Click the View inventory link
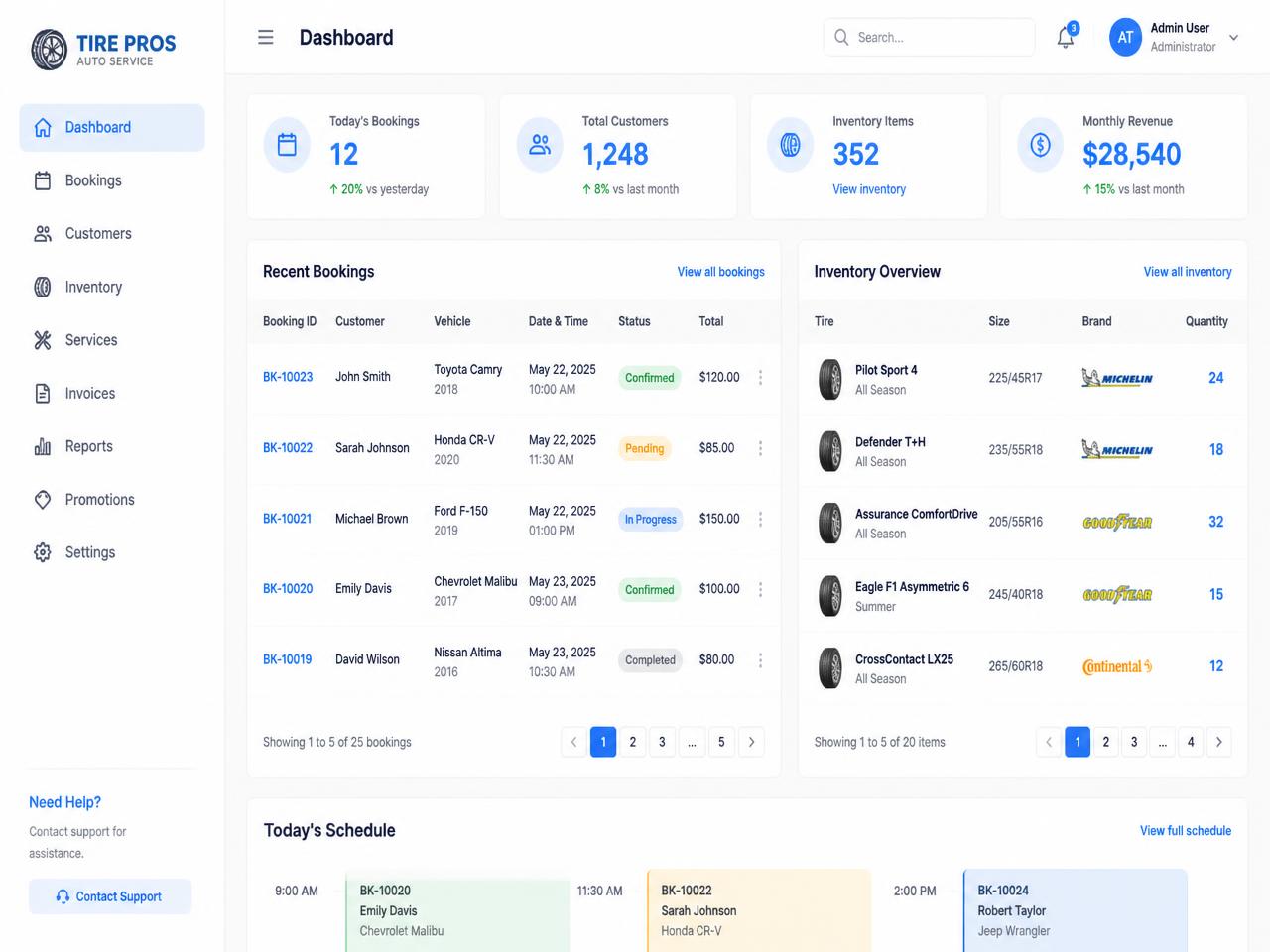 point(869,189)
